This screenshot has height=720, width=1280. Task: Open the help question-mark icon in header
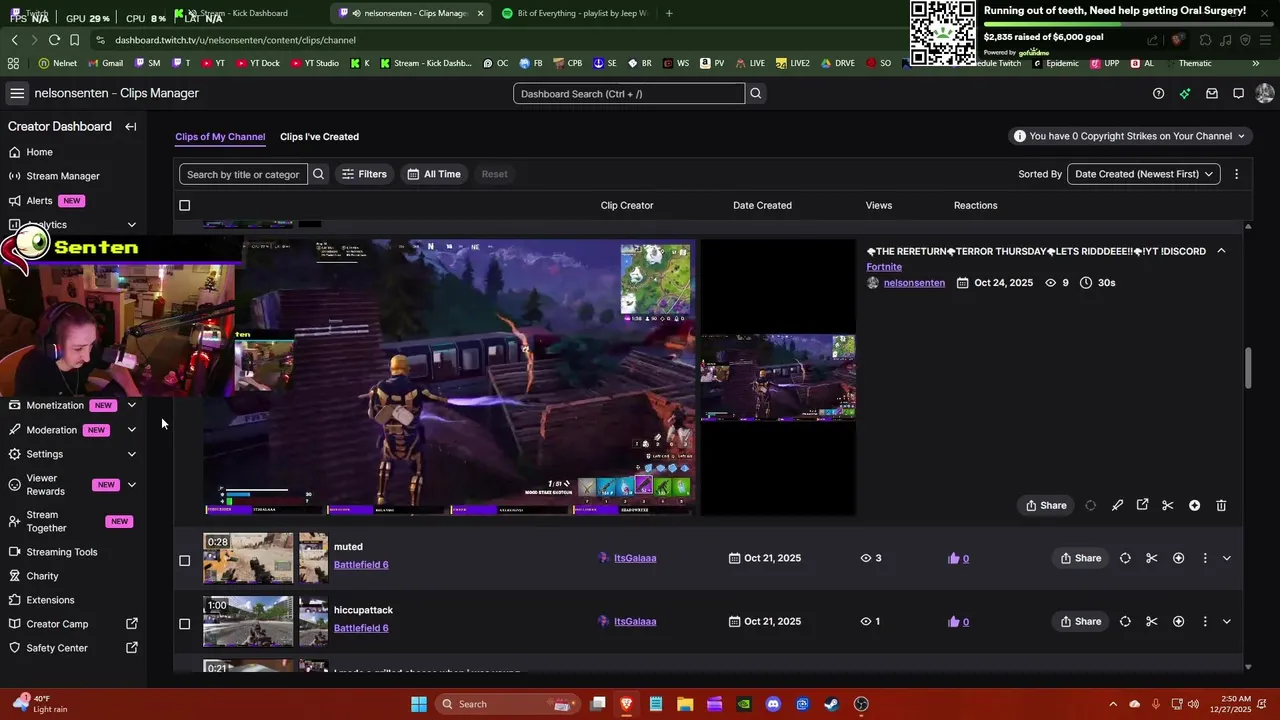coord(1158,93)
